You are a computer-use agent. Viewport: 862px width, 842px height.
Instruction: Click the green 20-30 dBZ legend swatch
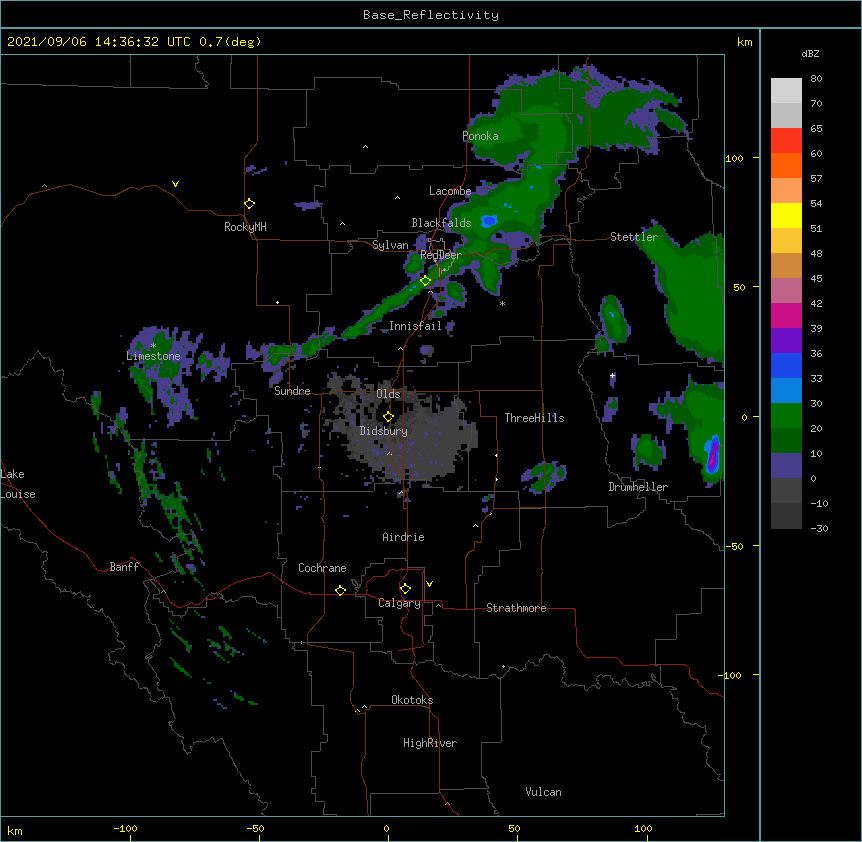(786, 416)
